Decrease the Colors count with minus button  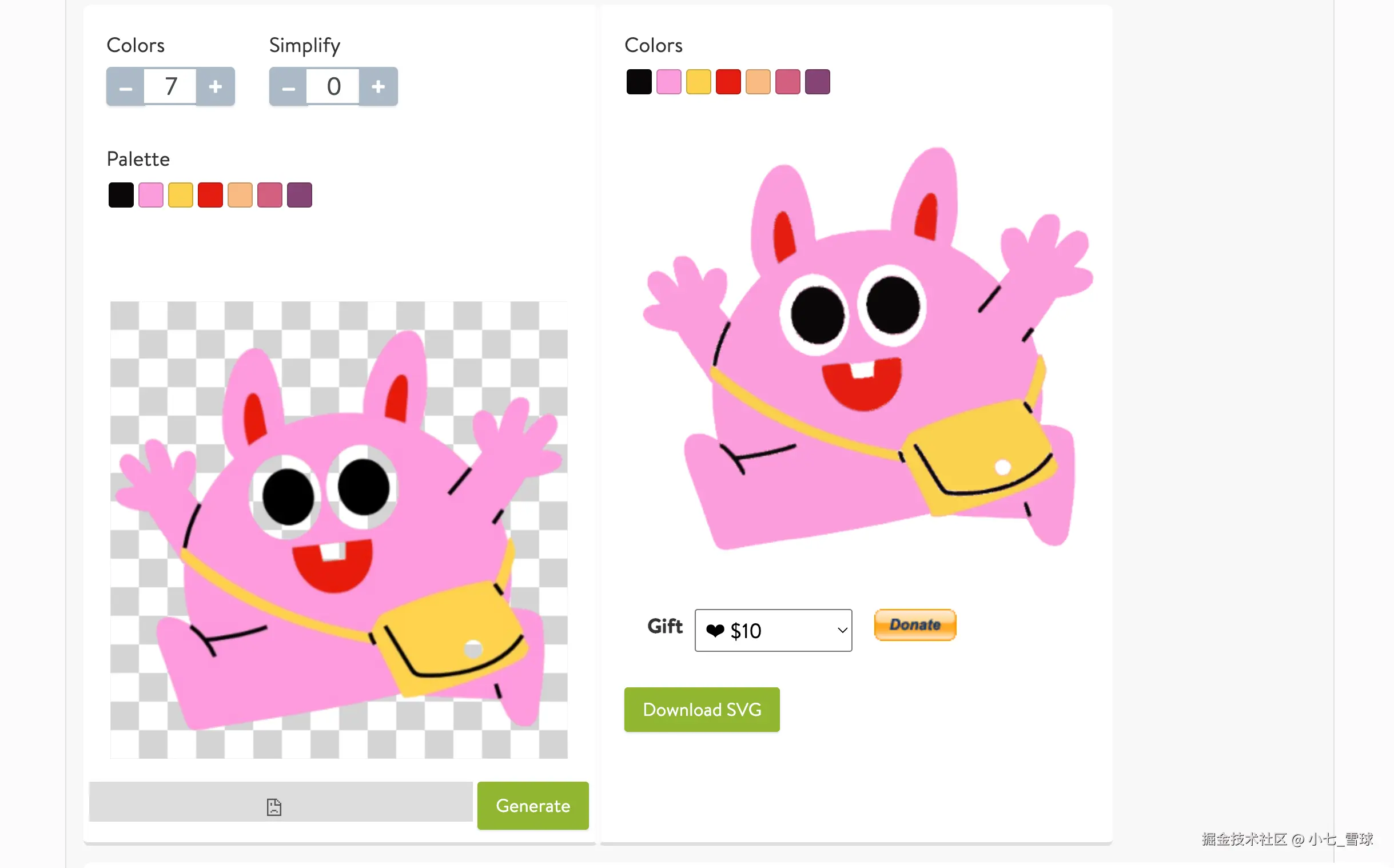click(125, 86)
